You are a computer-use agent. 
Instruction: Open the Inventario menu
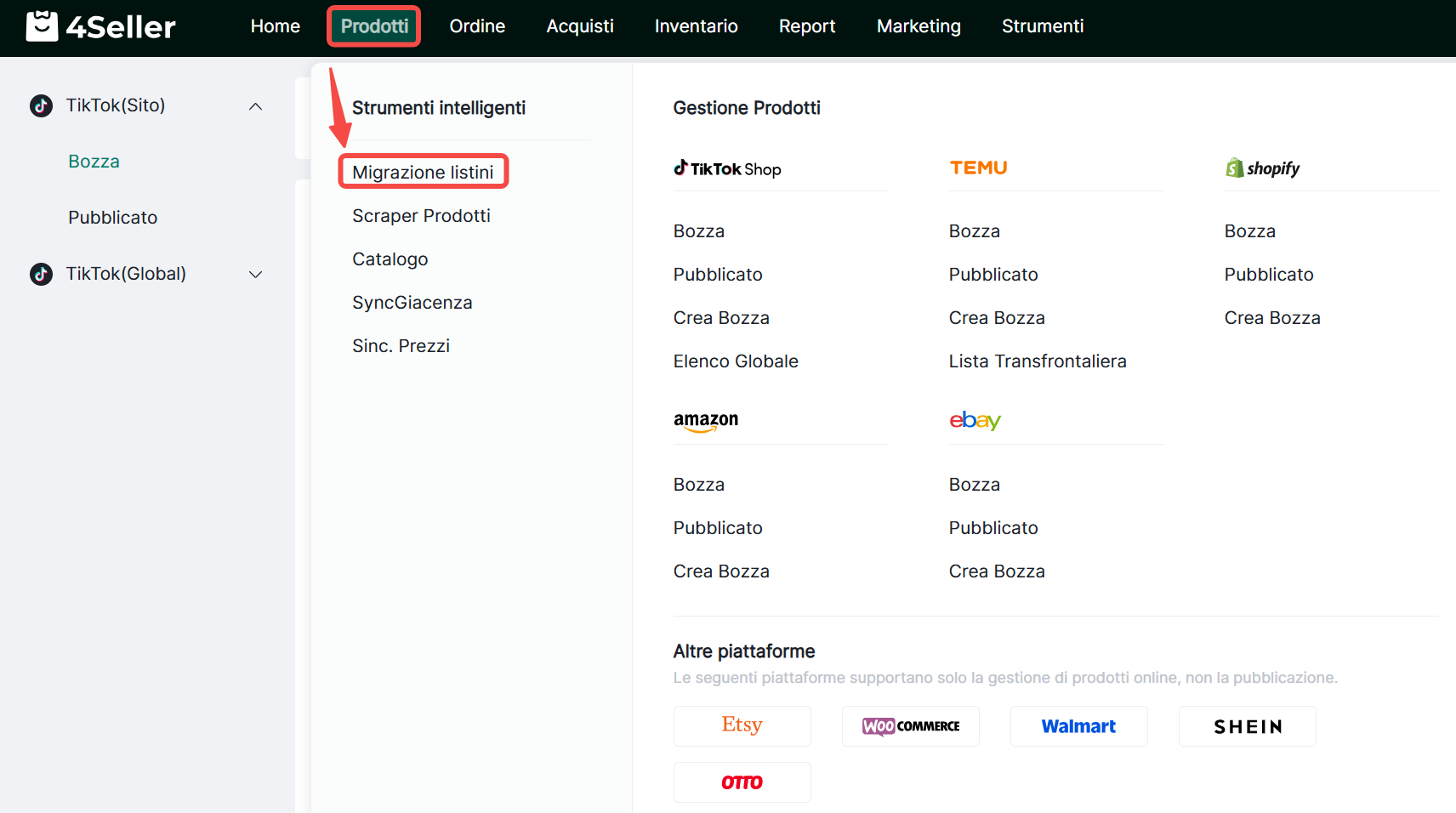coord(696,26)
